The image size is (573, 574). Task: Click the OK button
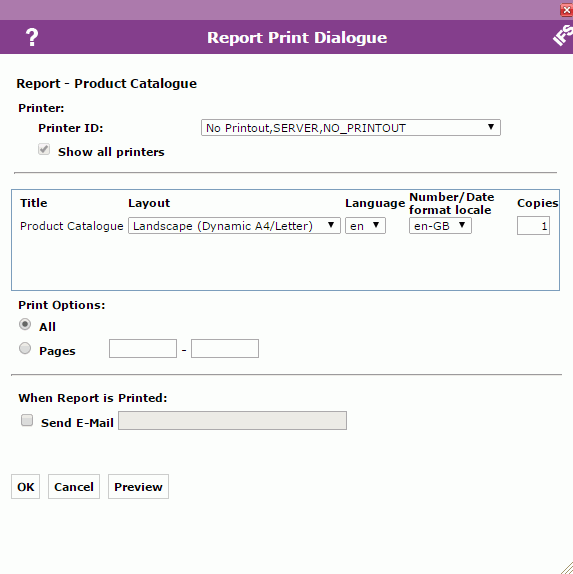26,487
